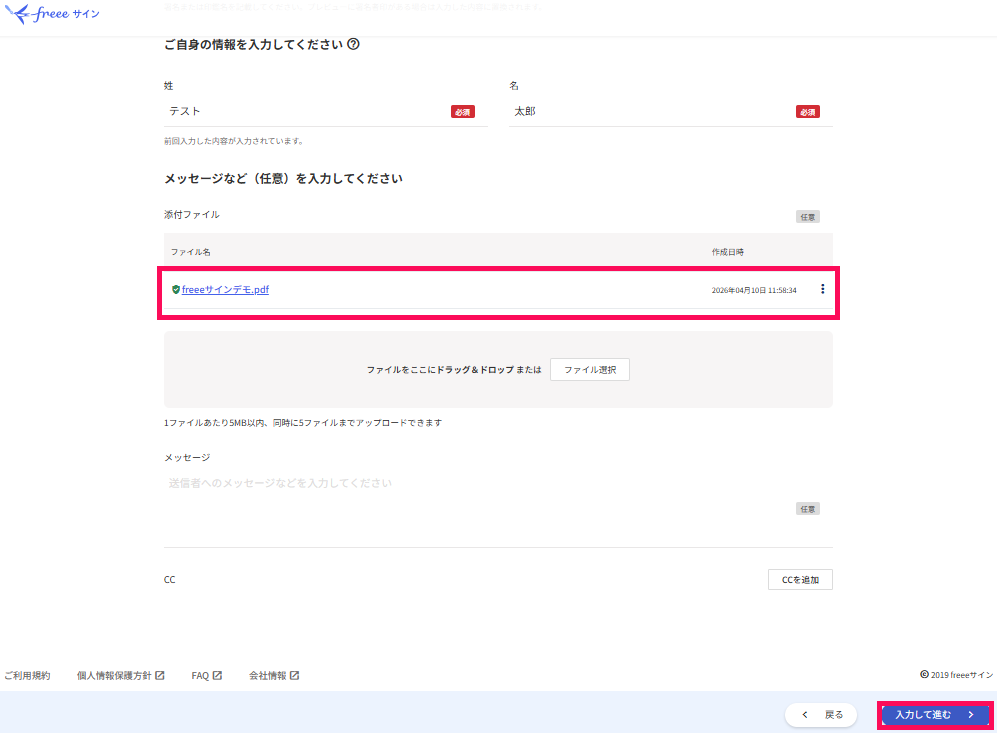Open the FAQ footer link
Viewport: 997px width, 733px height.
200,675
